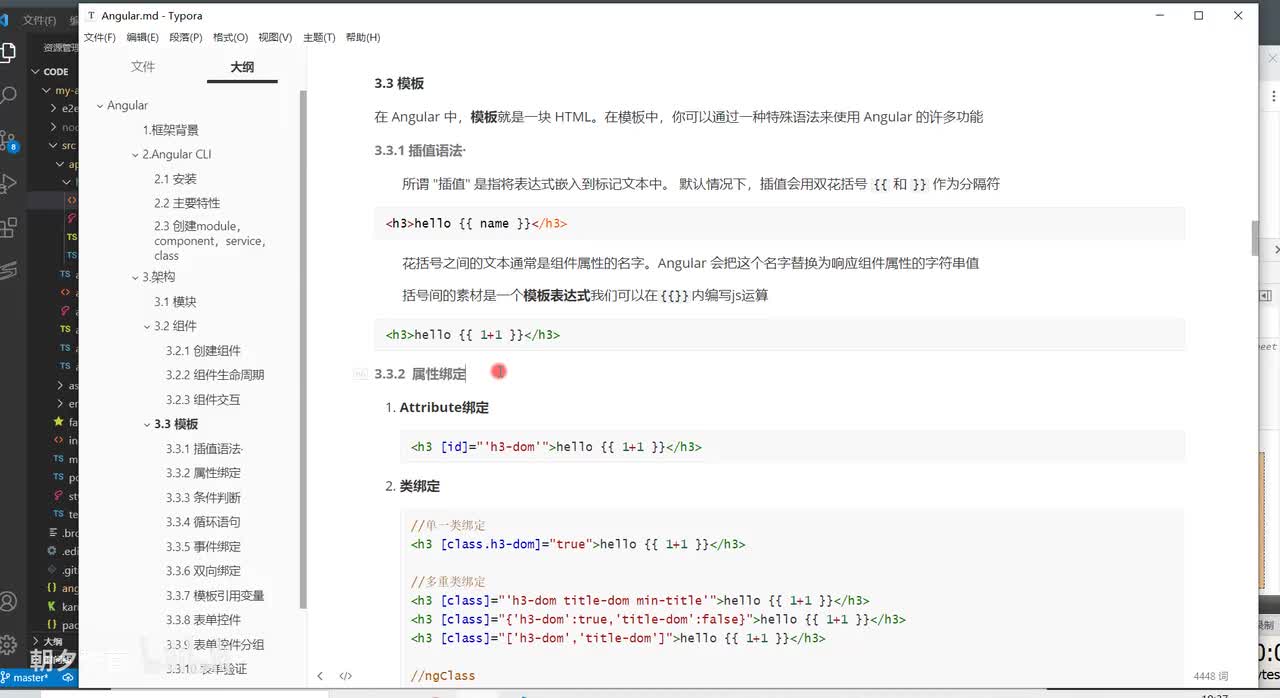Jump to 1.框架背景 in outline
The width and height of the screenshot is (1280, 698).
[x=170, y=130]
